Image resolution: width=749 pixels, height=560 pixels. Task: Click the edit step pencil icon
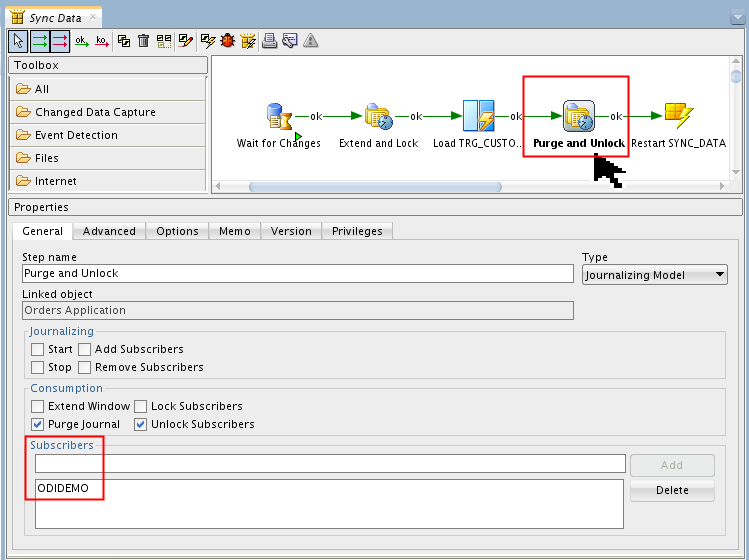tap(185, 41)
